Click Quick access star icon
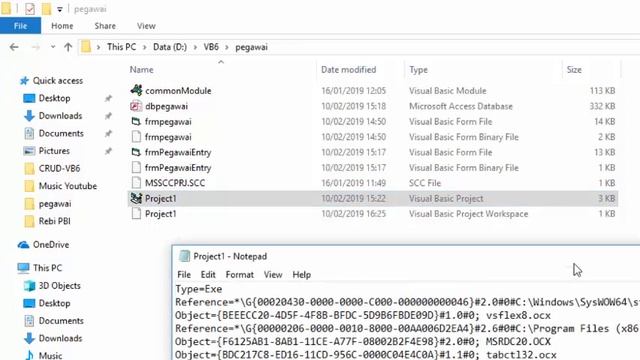This screenshot has width=640, height=360. (x=24, y=81)
